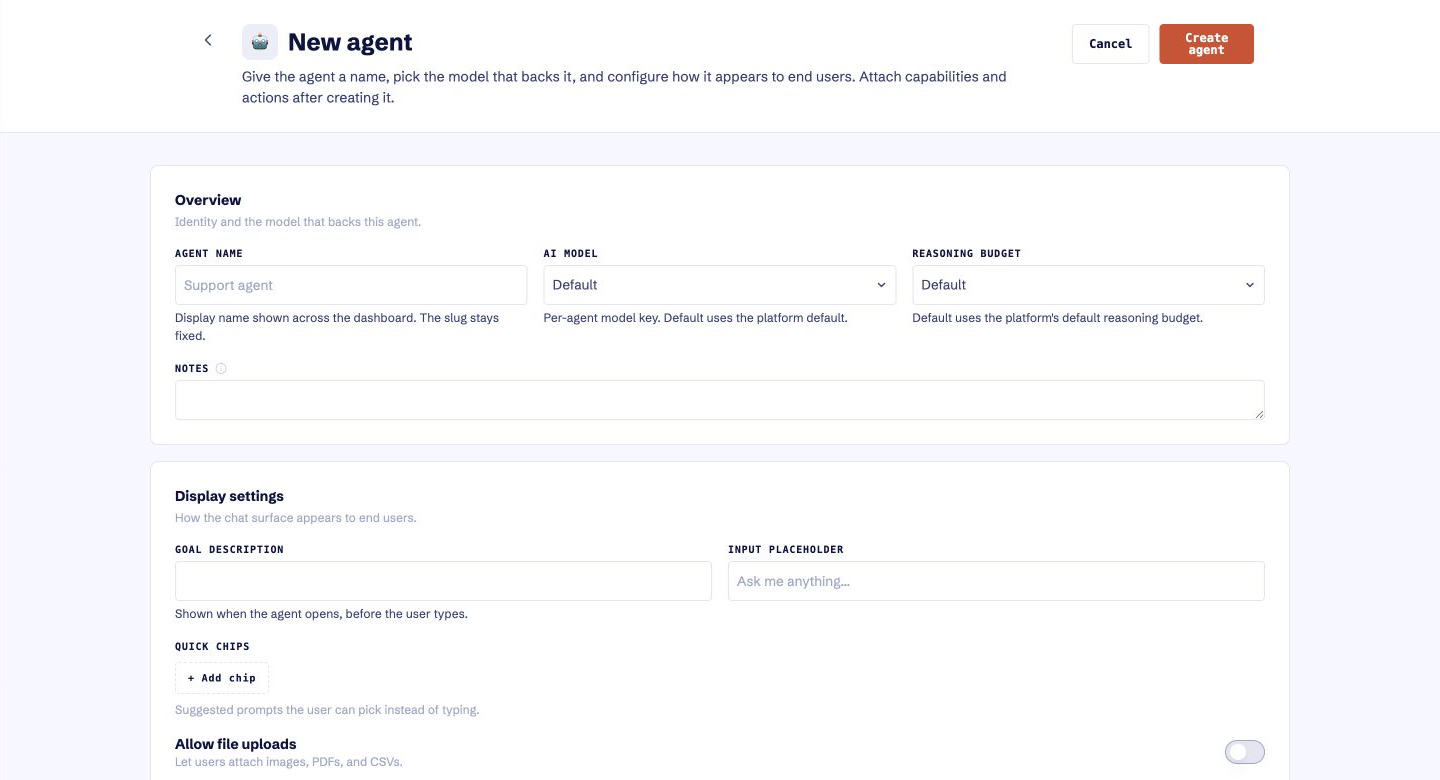The image size is (1440, 780).
Task: Click the "QUICK CHIPS" label
Action: pos(212,646)
